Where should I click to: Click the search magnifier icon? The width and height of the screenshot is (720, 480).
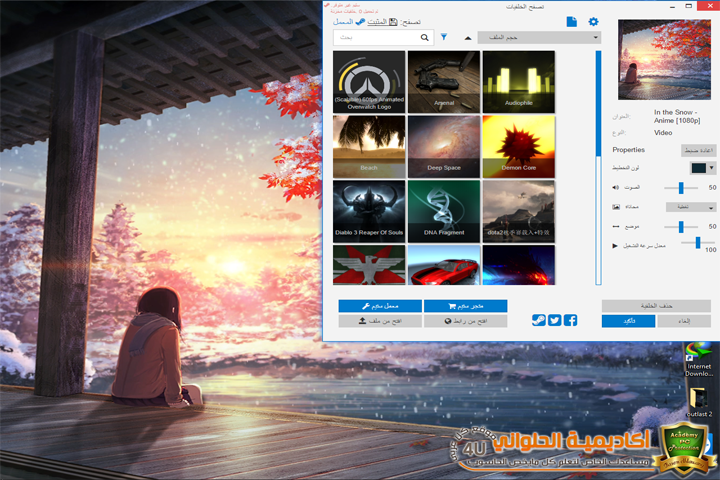(424, 37)
